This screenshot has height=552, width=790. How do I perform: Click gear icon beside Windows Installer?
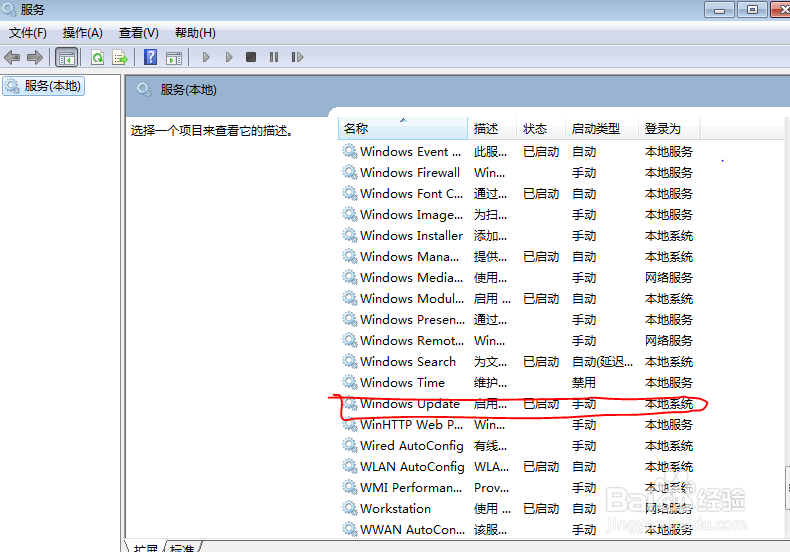point(350,235)
